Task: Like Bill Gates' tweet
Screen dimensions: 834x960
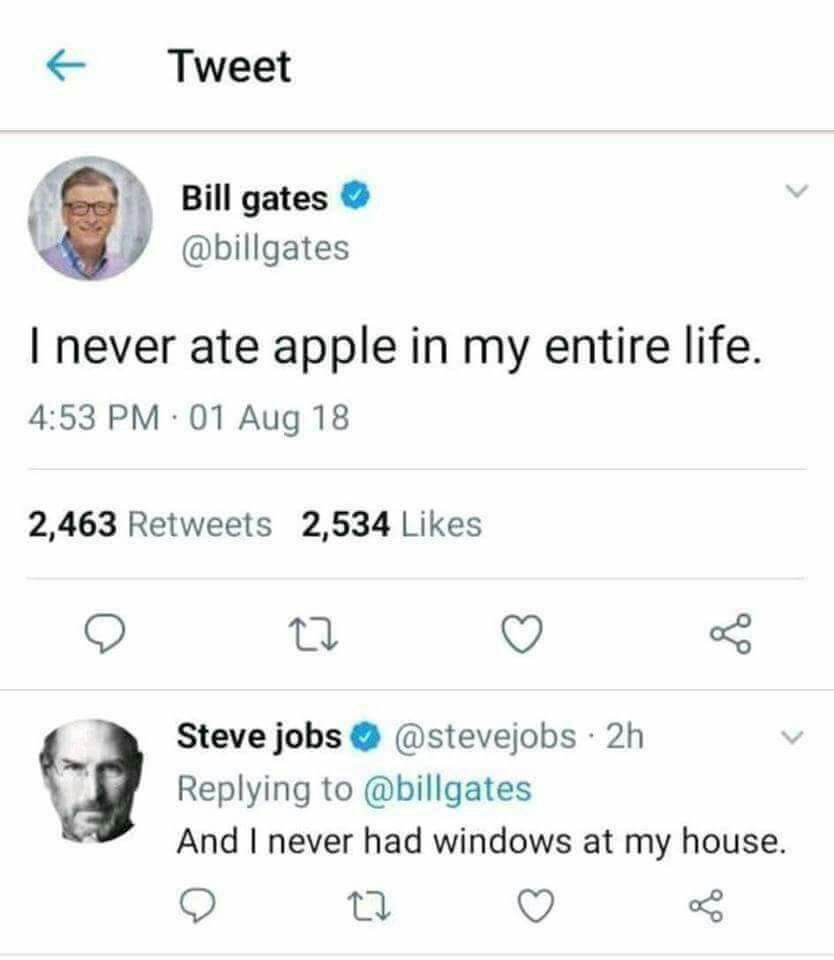Action: [522, 632]
